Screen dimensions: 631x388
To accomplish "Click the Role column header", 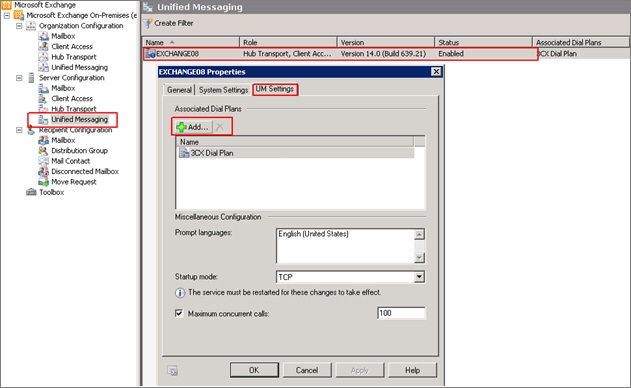I will (288, 42).
